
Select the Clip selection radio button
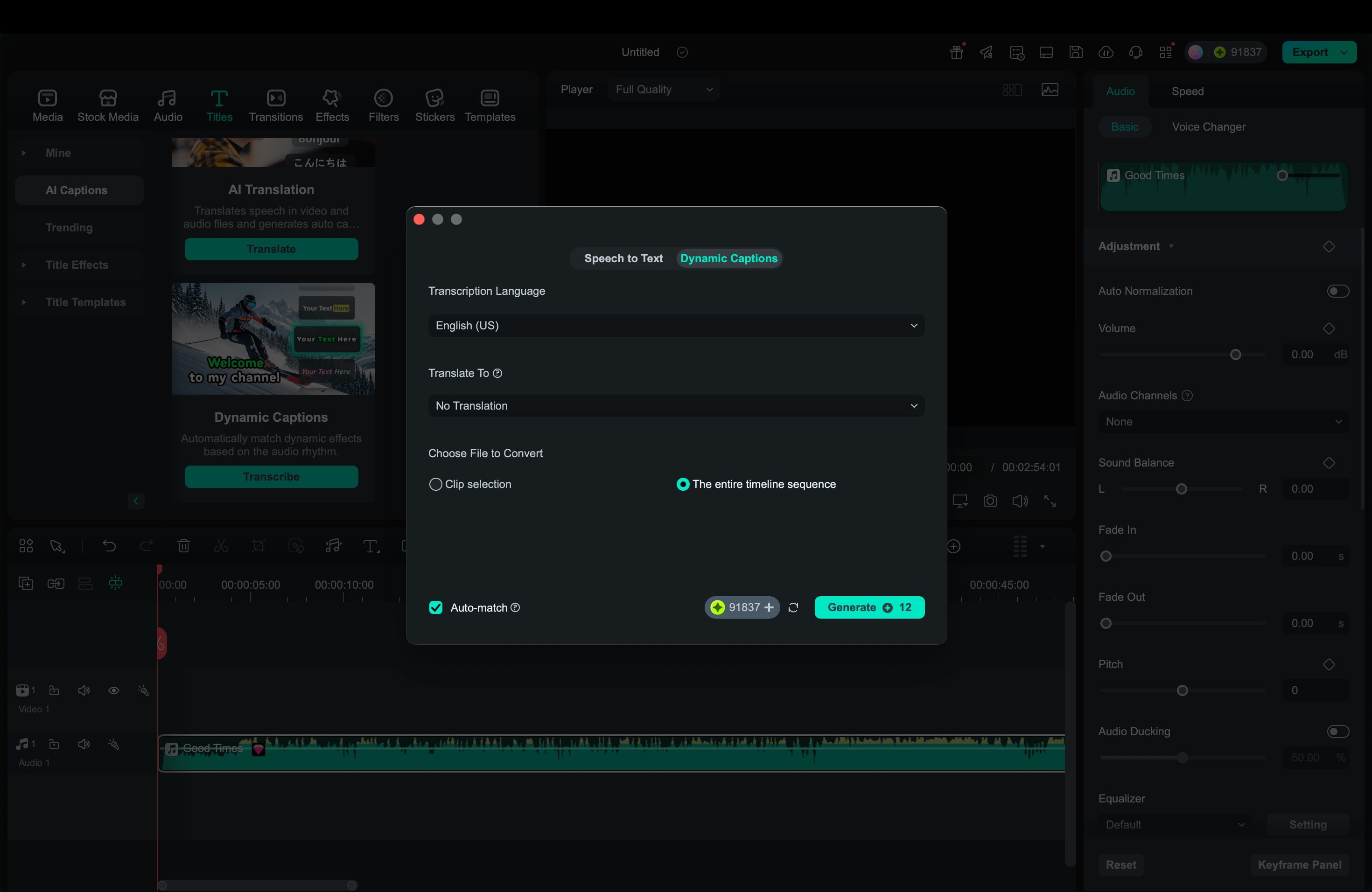pyautogui.click(x=436, y=484)
